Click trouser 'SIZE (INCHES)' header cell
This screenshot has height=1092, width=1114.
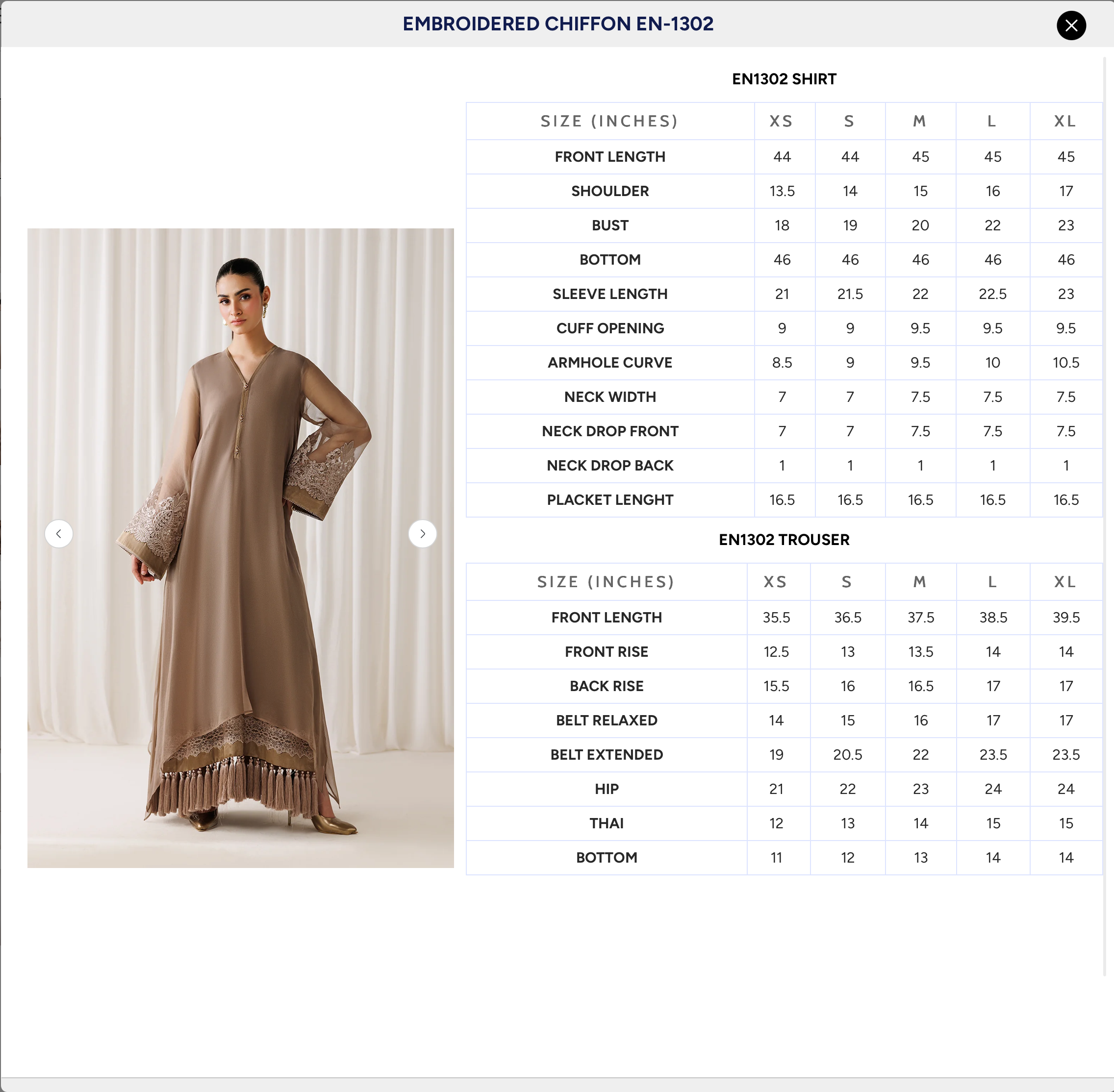pos(607,582)
